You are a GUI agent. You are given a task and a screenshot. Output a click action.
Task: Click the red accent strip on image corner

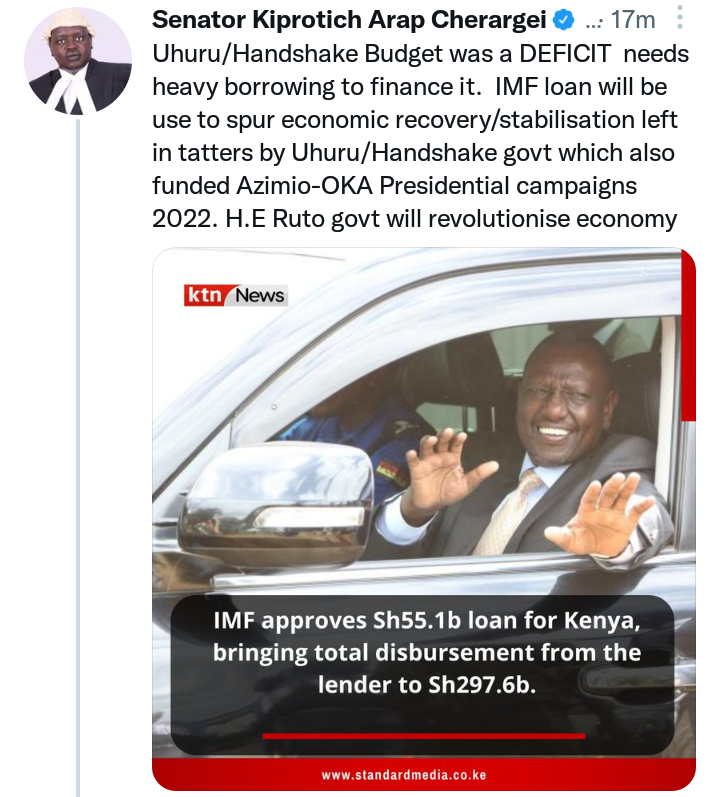688,335
